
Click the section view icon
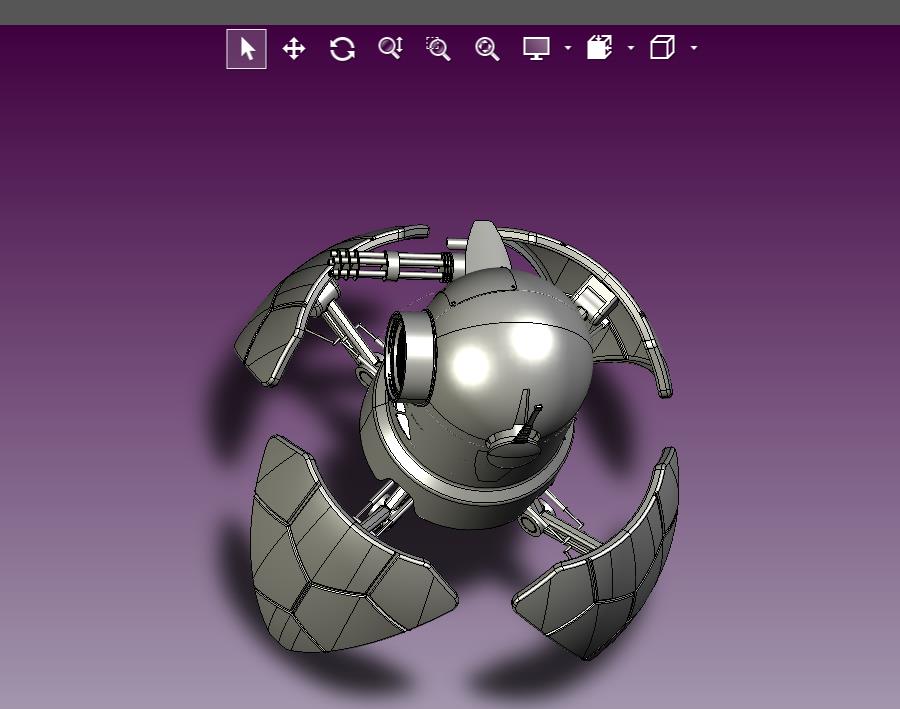point(600,48)
